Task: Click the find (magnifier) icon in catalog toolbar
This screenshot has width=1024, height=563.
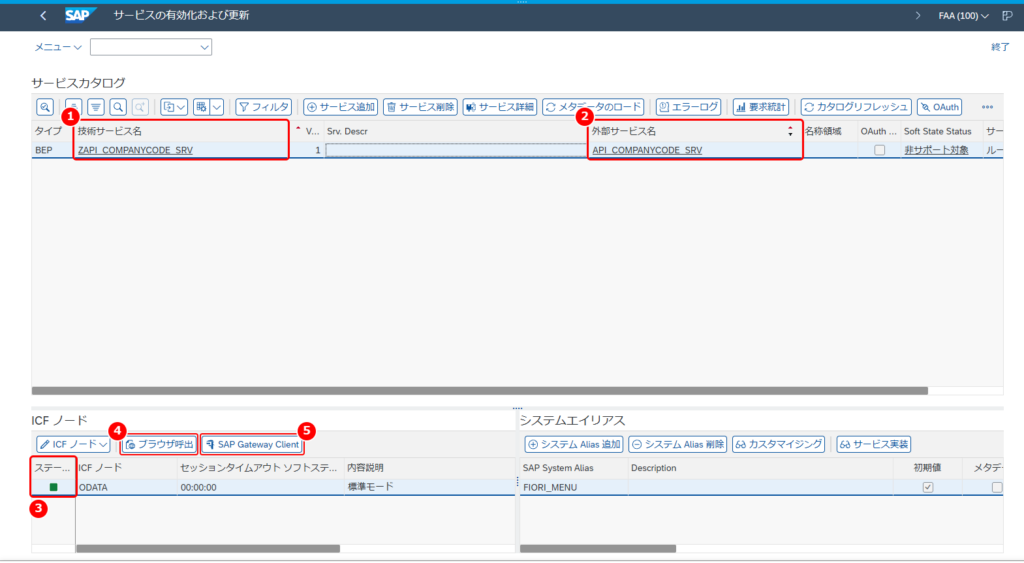Action: tap(118, 107)
